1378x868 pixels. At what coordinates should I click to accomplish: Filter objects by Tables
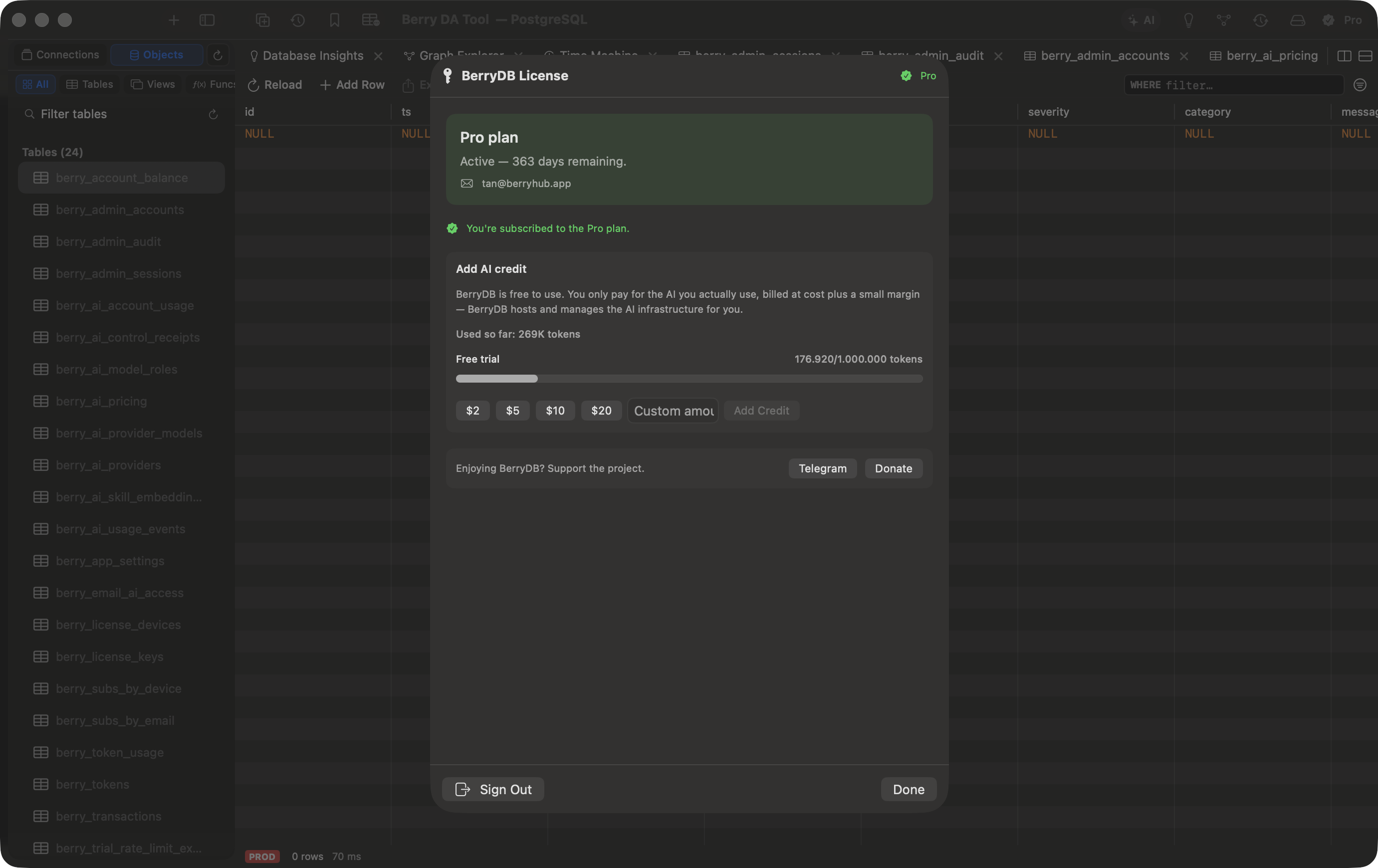pos(89,84)
